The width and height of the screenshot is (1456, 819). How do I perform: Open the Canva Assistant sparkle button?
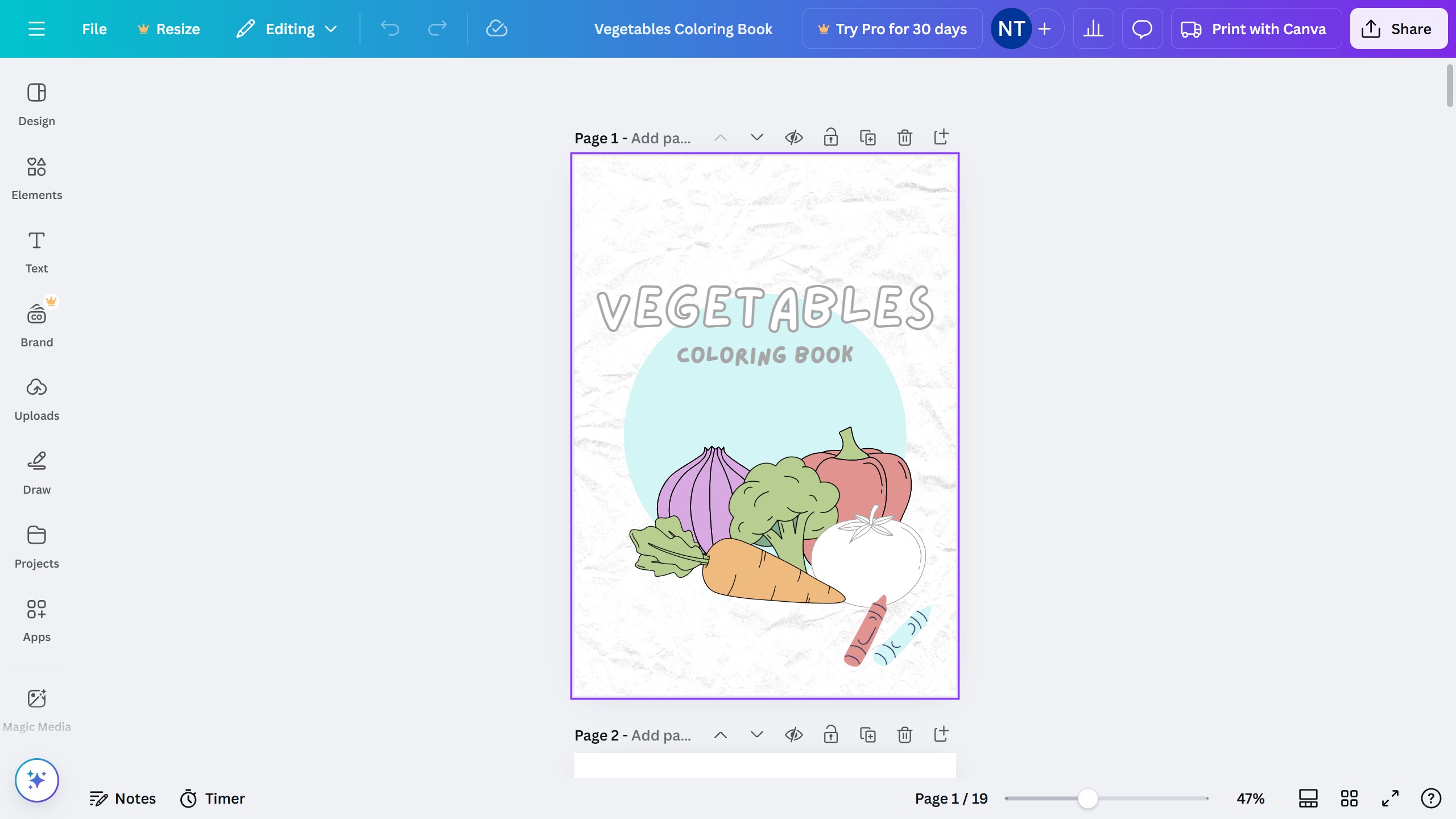tap(36, 780)
